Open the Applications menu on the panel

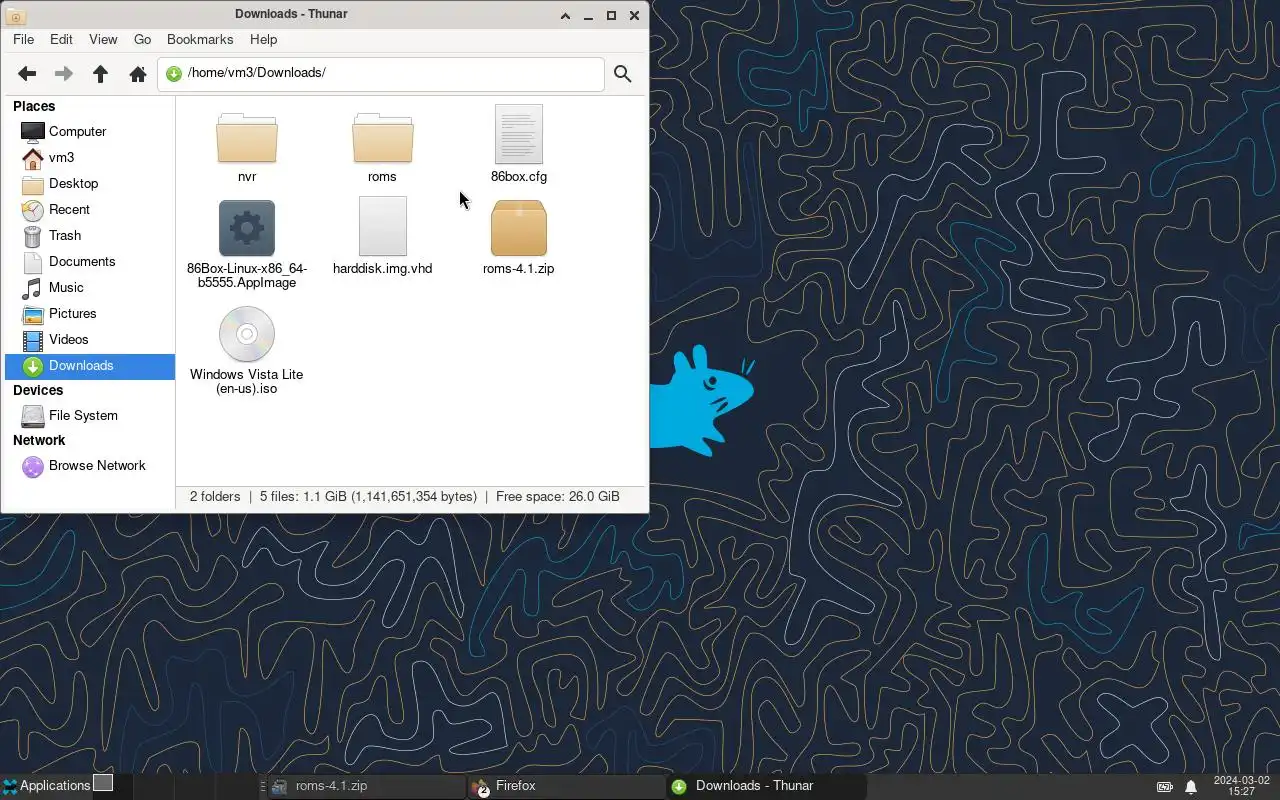[46, 785]
